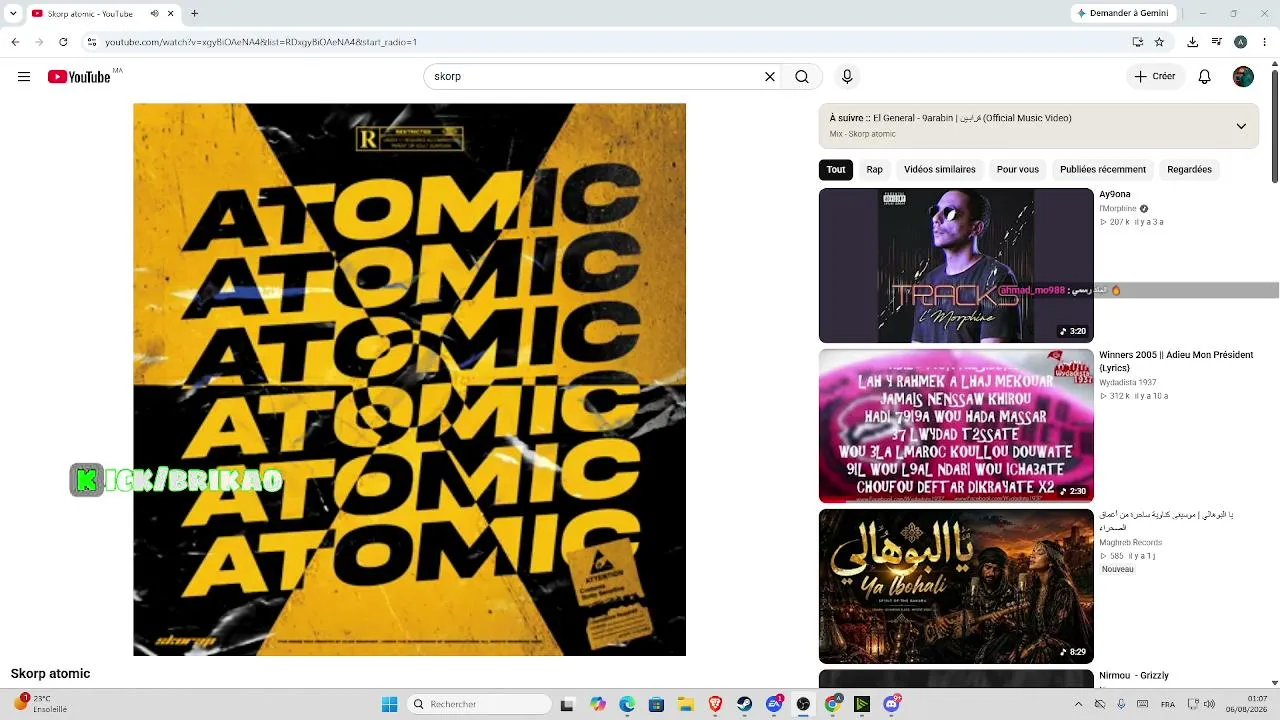Switch the 'FRA' keyboard language indicator

click(1168, 704)
